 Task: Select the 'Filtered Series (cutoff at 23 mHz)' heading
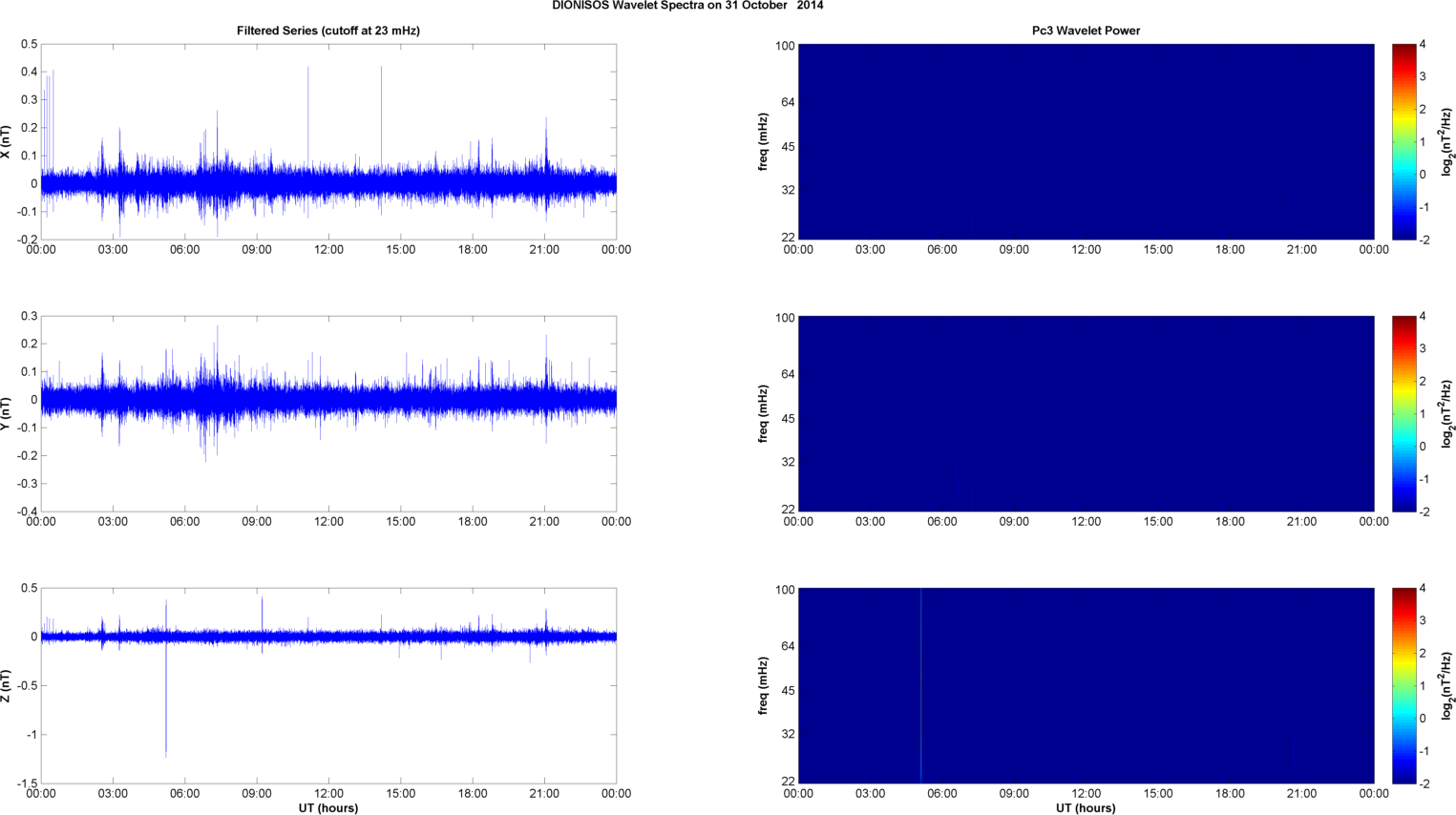click(x=328, y=31)
